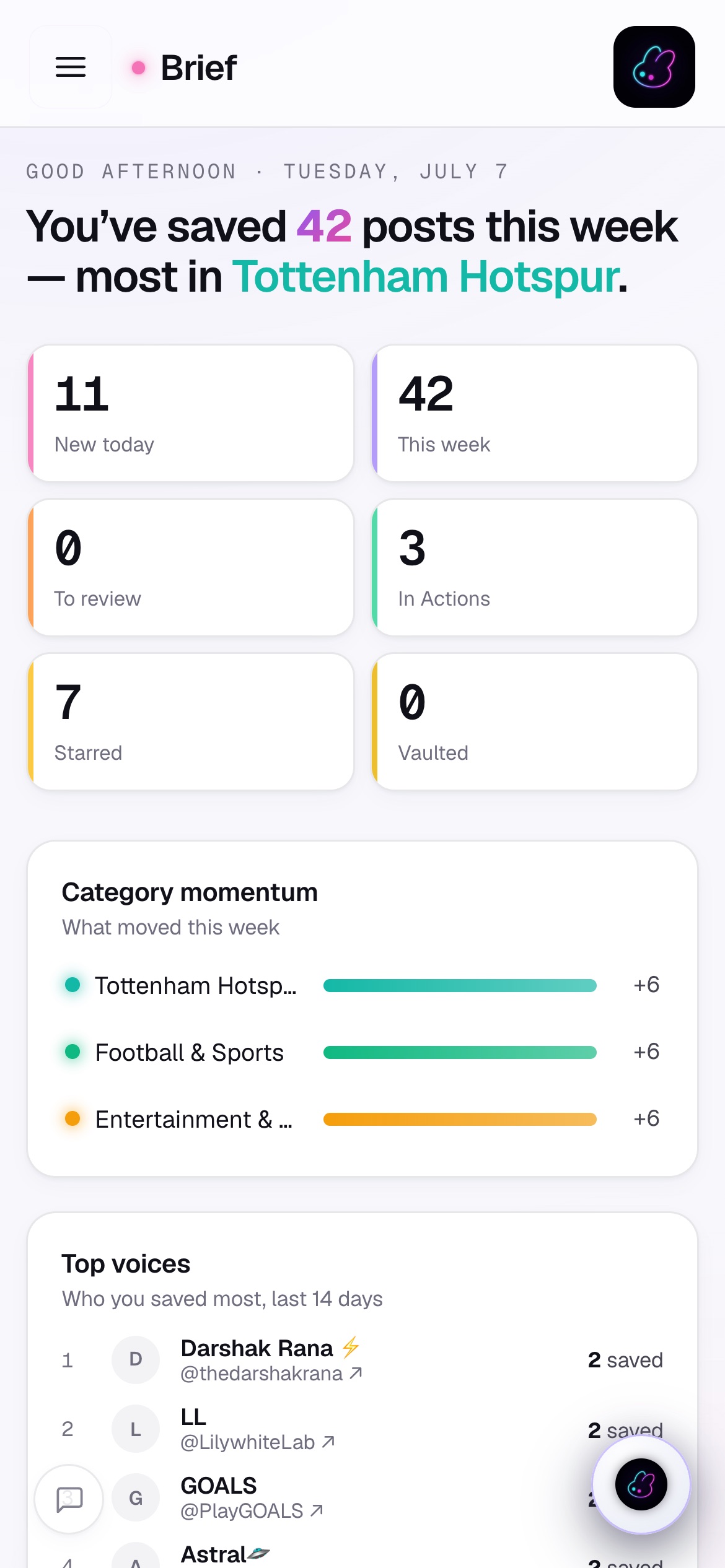
Task: Open the In Actions stat card
Action: pos(535,567)
